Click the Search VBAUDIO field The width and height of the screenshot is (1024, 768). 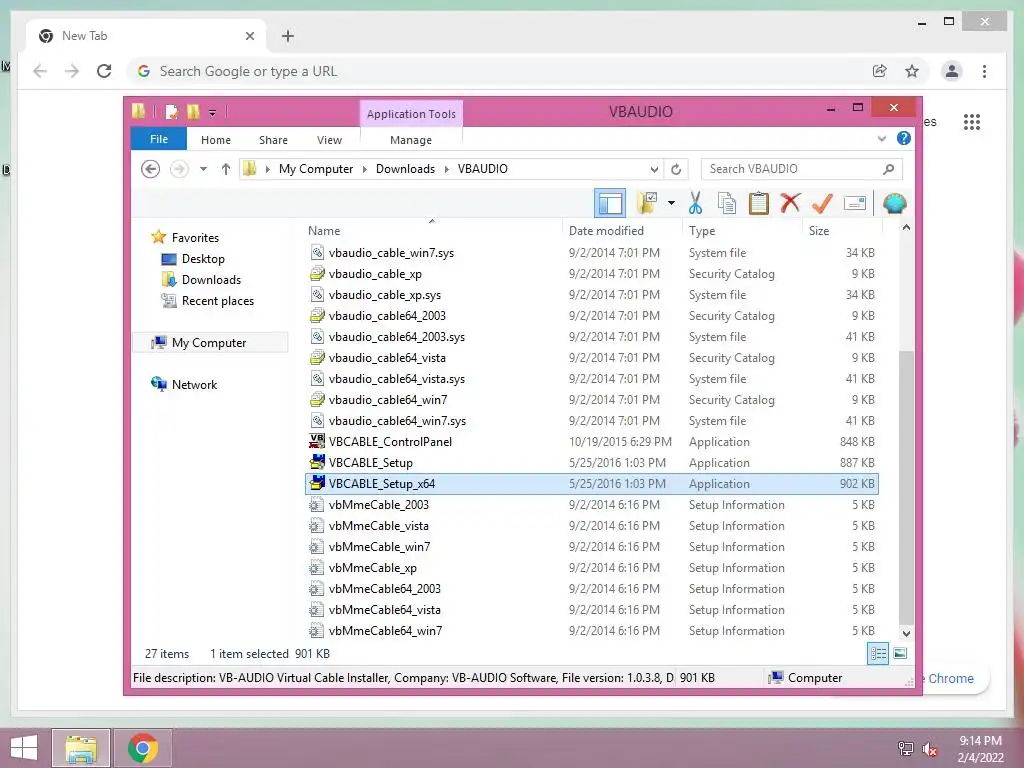coord(801,169)
